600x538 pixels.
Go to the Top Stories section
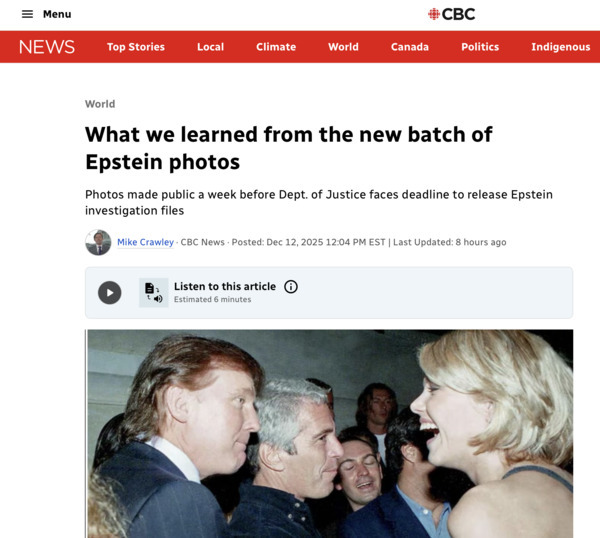(x=136, y=47)
